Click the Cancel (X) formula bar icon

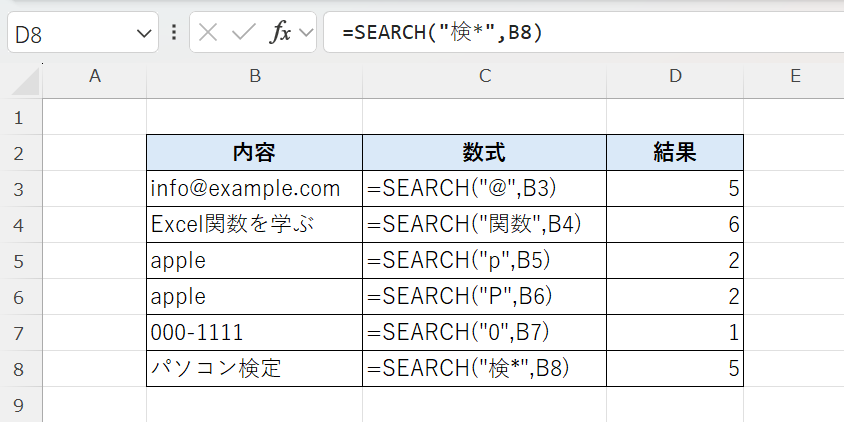click(x=208, y=32)
